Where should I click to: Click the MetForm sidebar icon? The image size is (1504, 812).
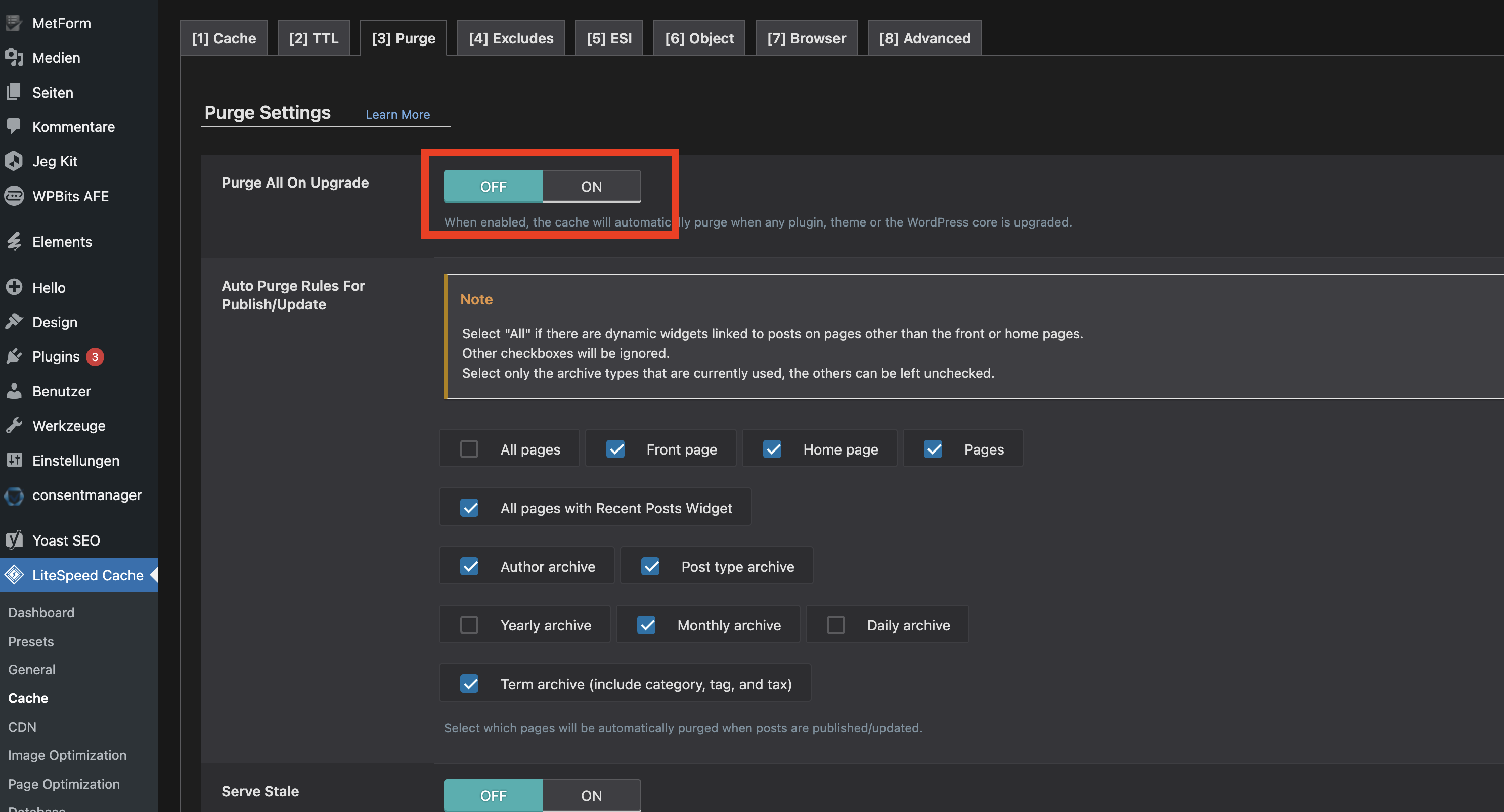coord(14,23)
